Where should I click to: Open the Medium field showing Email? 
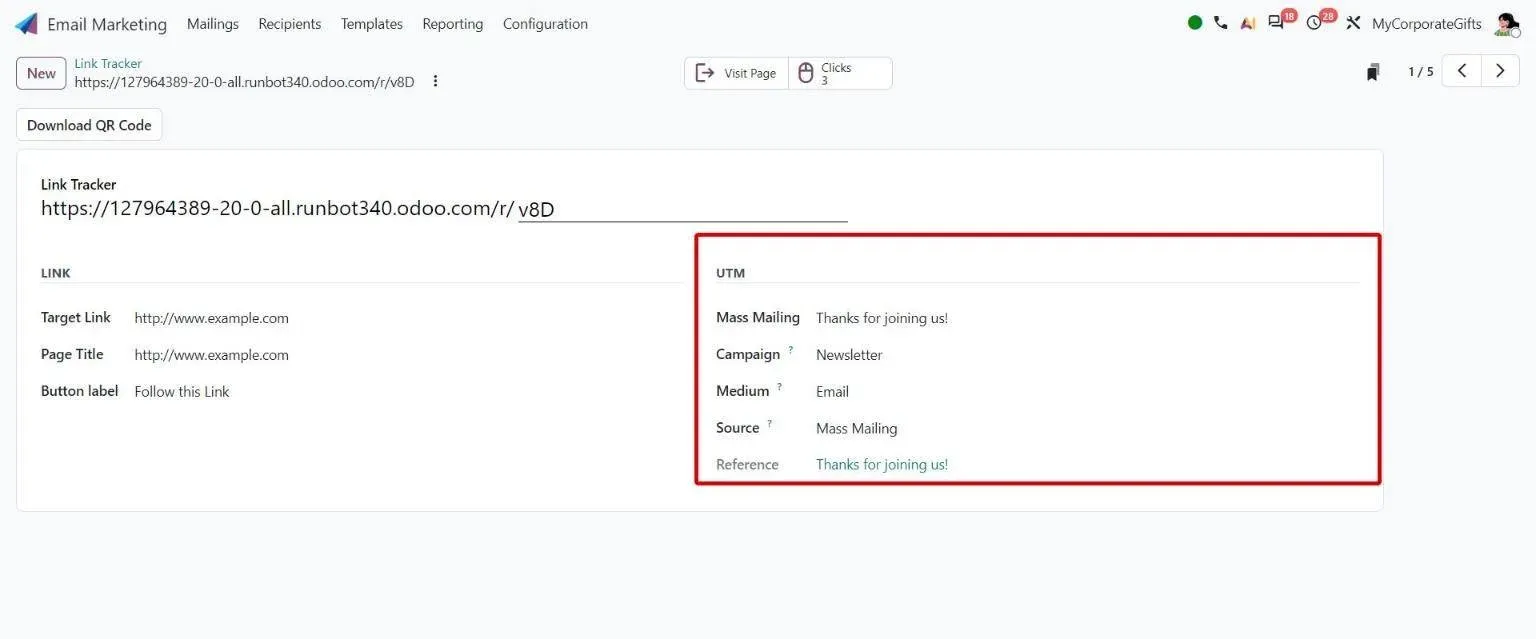click(832, 392)
